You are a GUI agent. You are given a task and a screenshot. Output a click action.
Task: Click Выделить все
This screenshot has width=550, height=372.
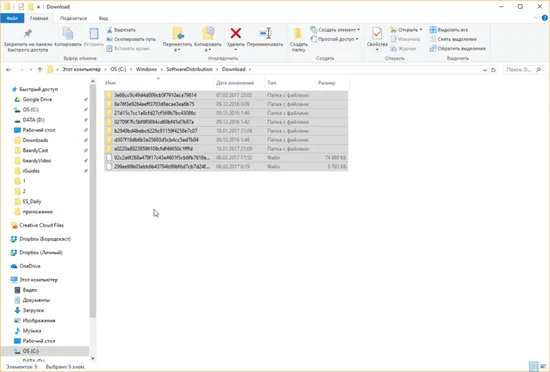(449, 30)
